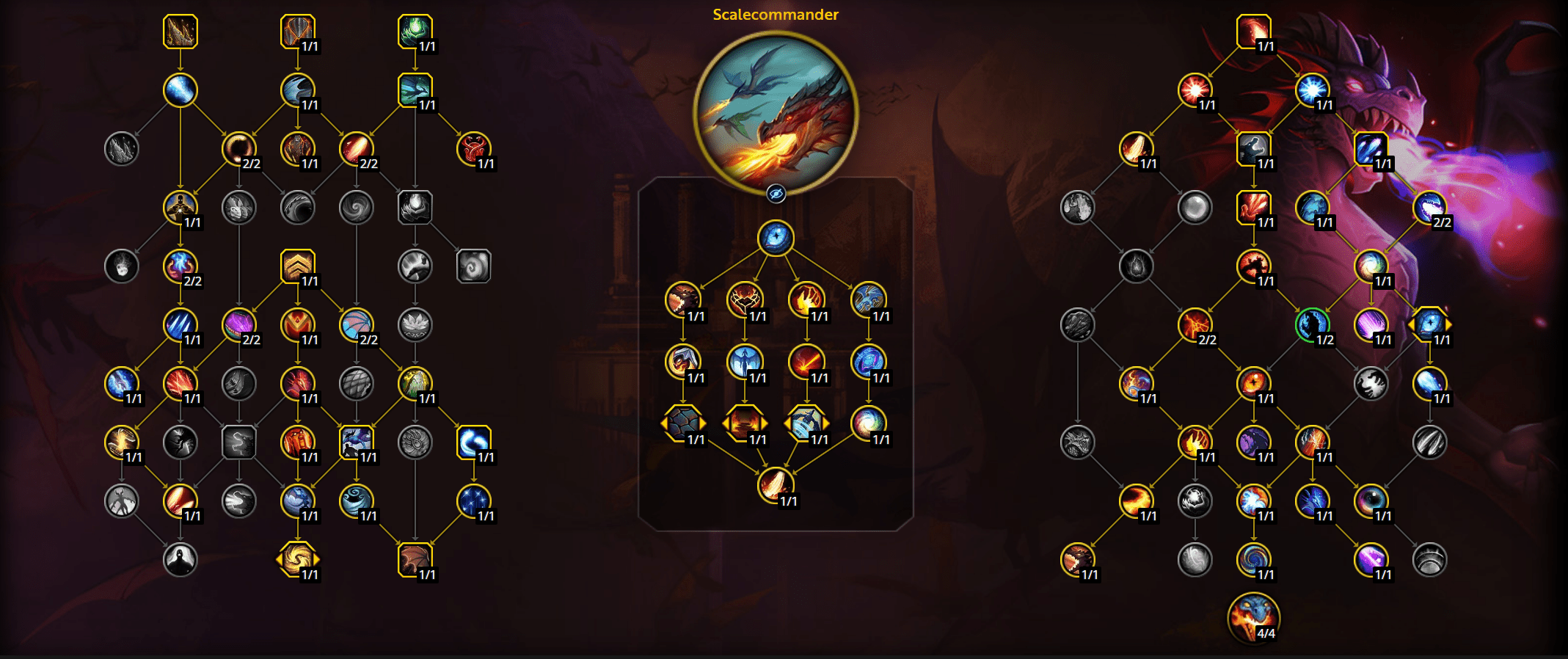Viewport: 1568px width, 659px height.
Task: Select the red entwined serpents talent
Action: [x=473, y=149]
